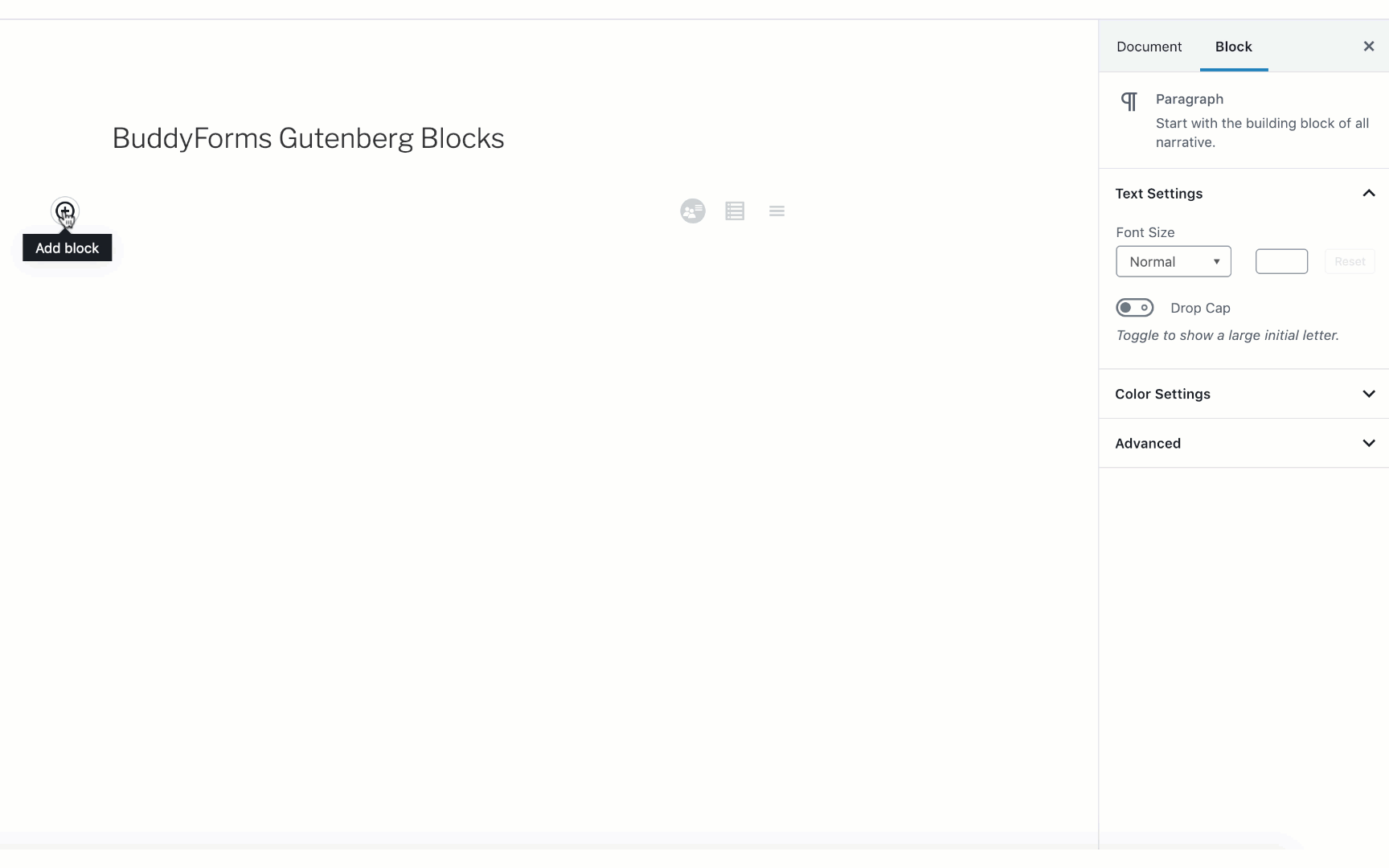1389x868 pixels.
Task: Click the Drop Cap label text
Action: pos(1200,308)
